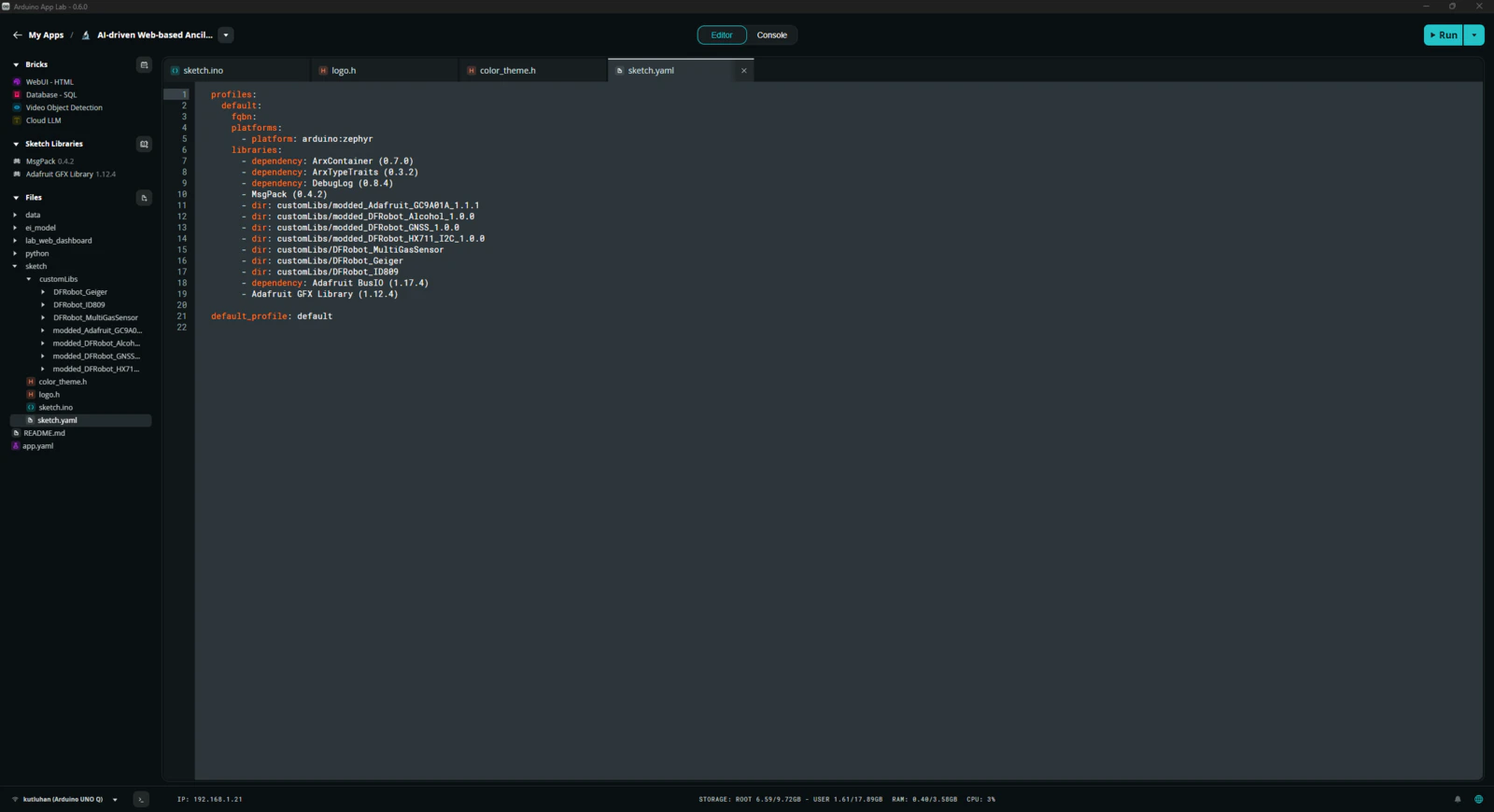Image resolution: width=1494 pixels, height=812 pixels.
Task: Open the terminal icon in status bar
Action: (x=141, y=799)
